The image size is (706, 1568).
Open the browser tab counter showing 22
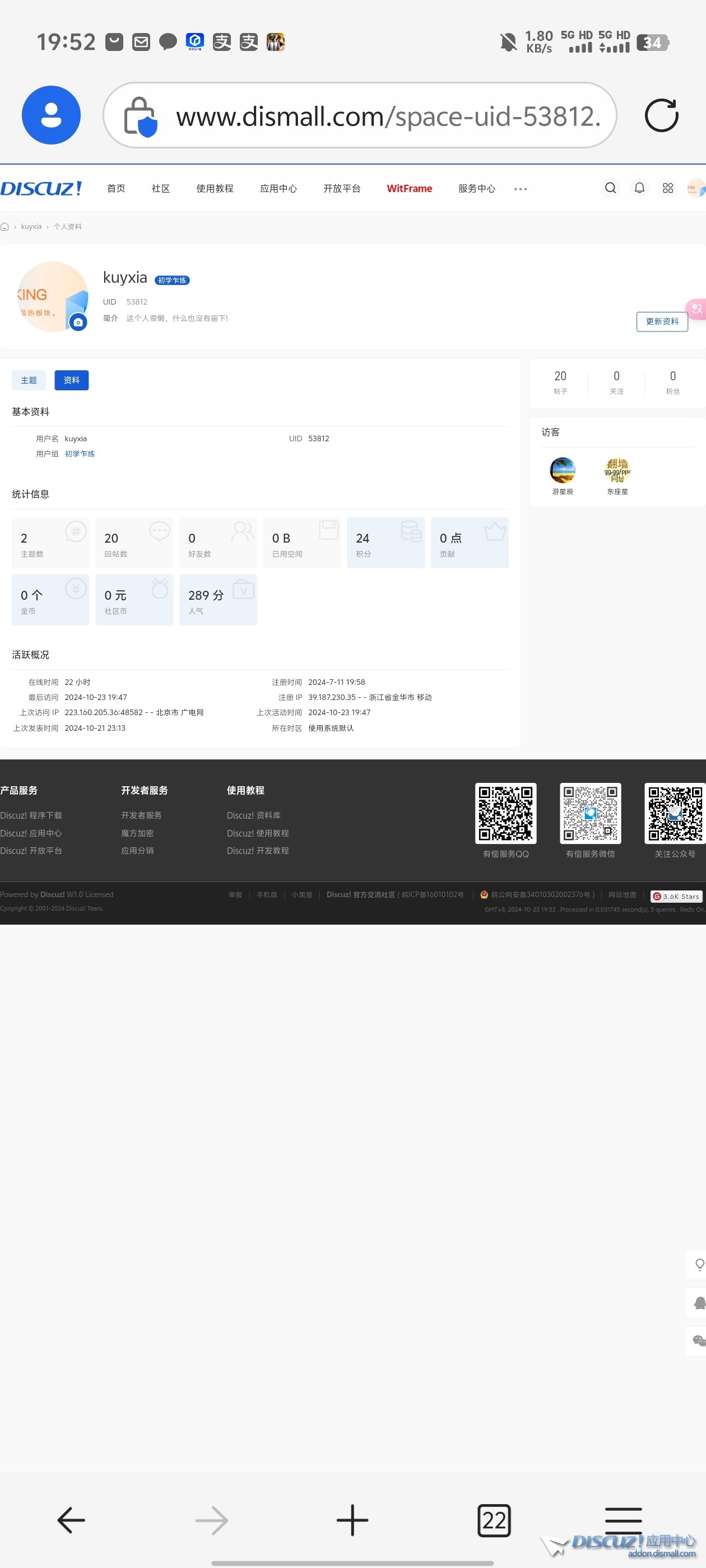point(494,1520)
